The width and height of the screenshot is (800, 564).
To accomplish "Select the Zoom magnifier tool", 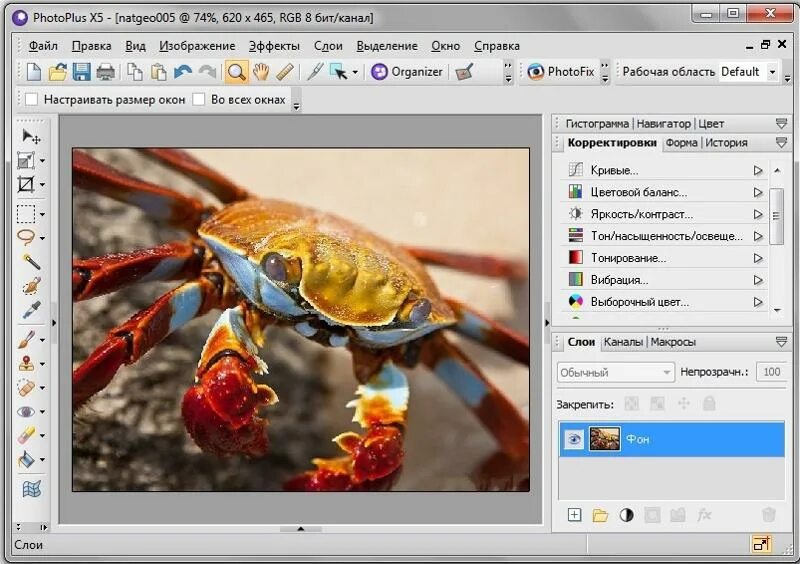I will click(236, 72).
